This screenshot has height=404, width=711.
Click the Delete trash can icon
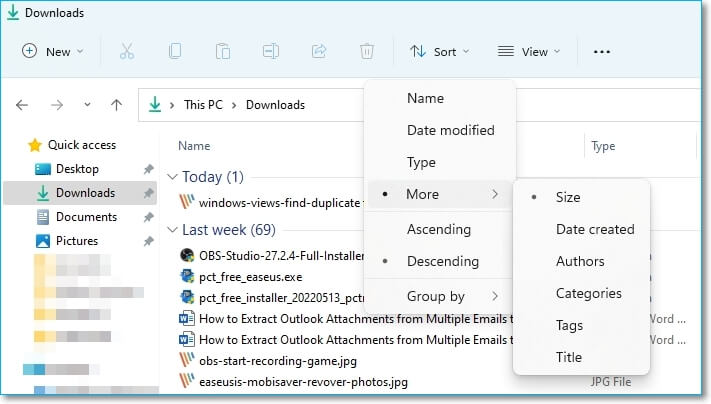tap(367, 51)
